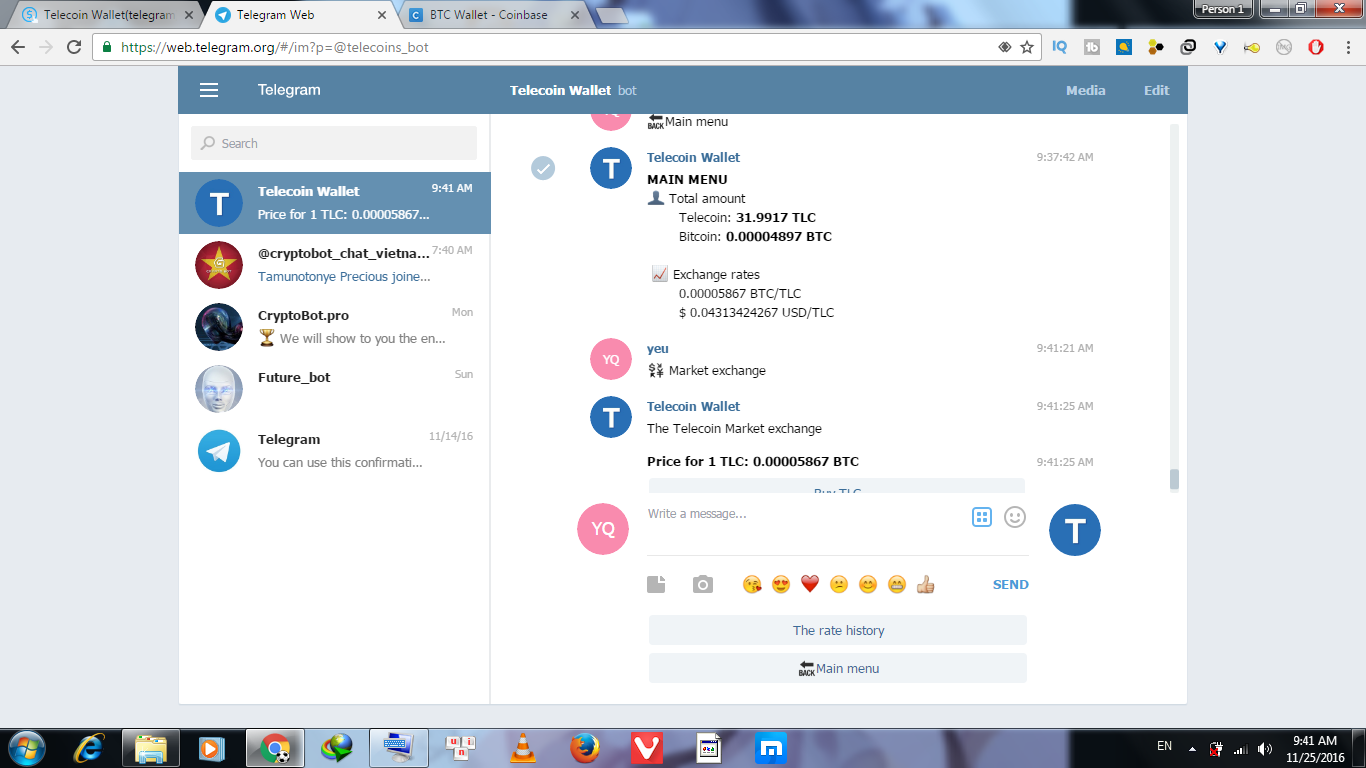Screen dimensions: 1366x768
Task: Click the blue sun/moon extension icon
Action: coord(1124,47)
